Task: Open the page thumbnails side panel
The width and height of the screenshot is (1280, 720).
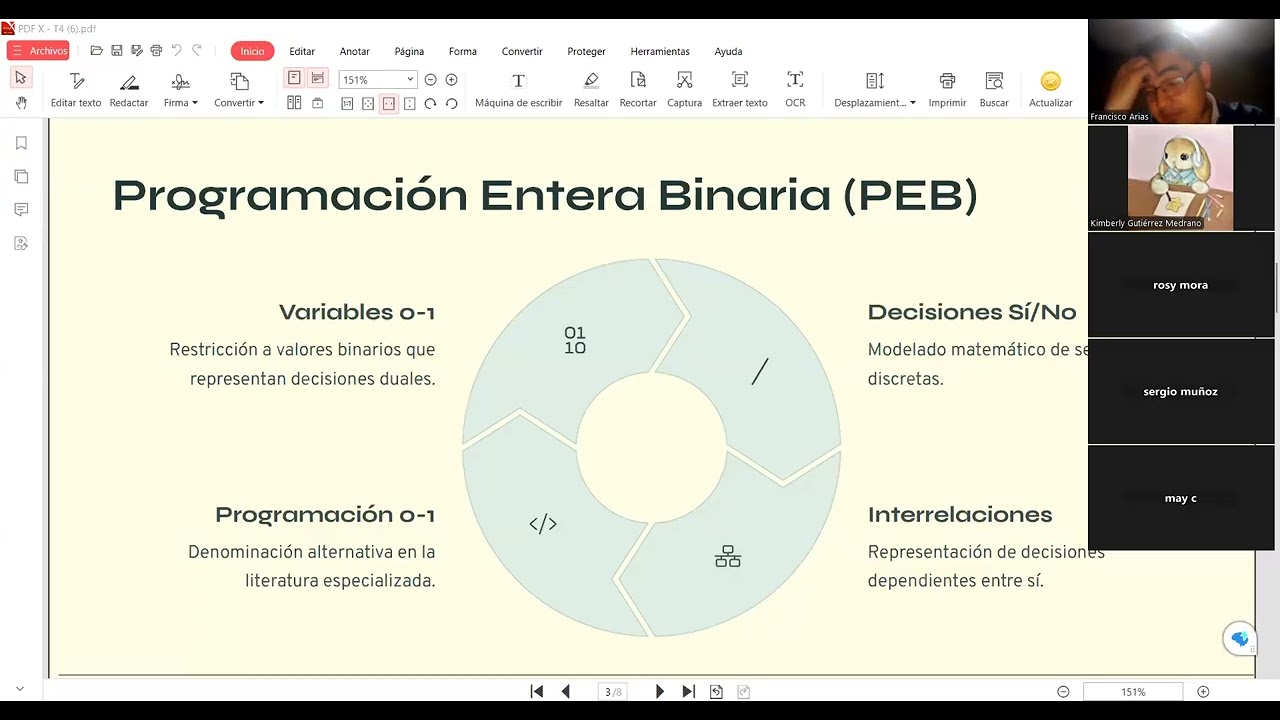Action: coord(21,176)
